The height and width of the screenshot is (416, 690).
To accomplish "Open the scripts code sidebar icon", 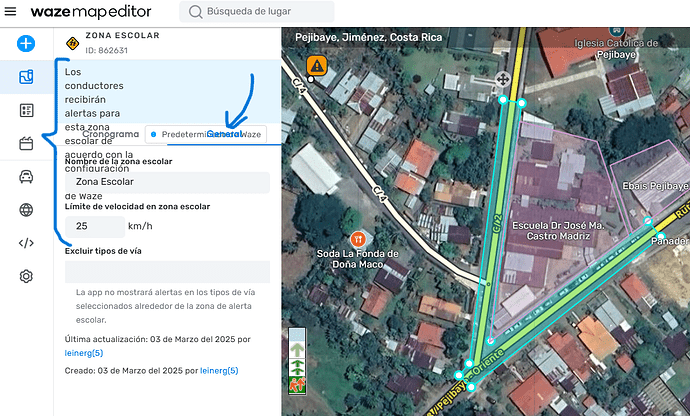I will 26,243.
